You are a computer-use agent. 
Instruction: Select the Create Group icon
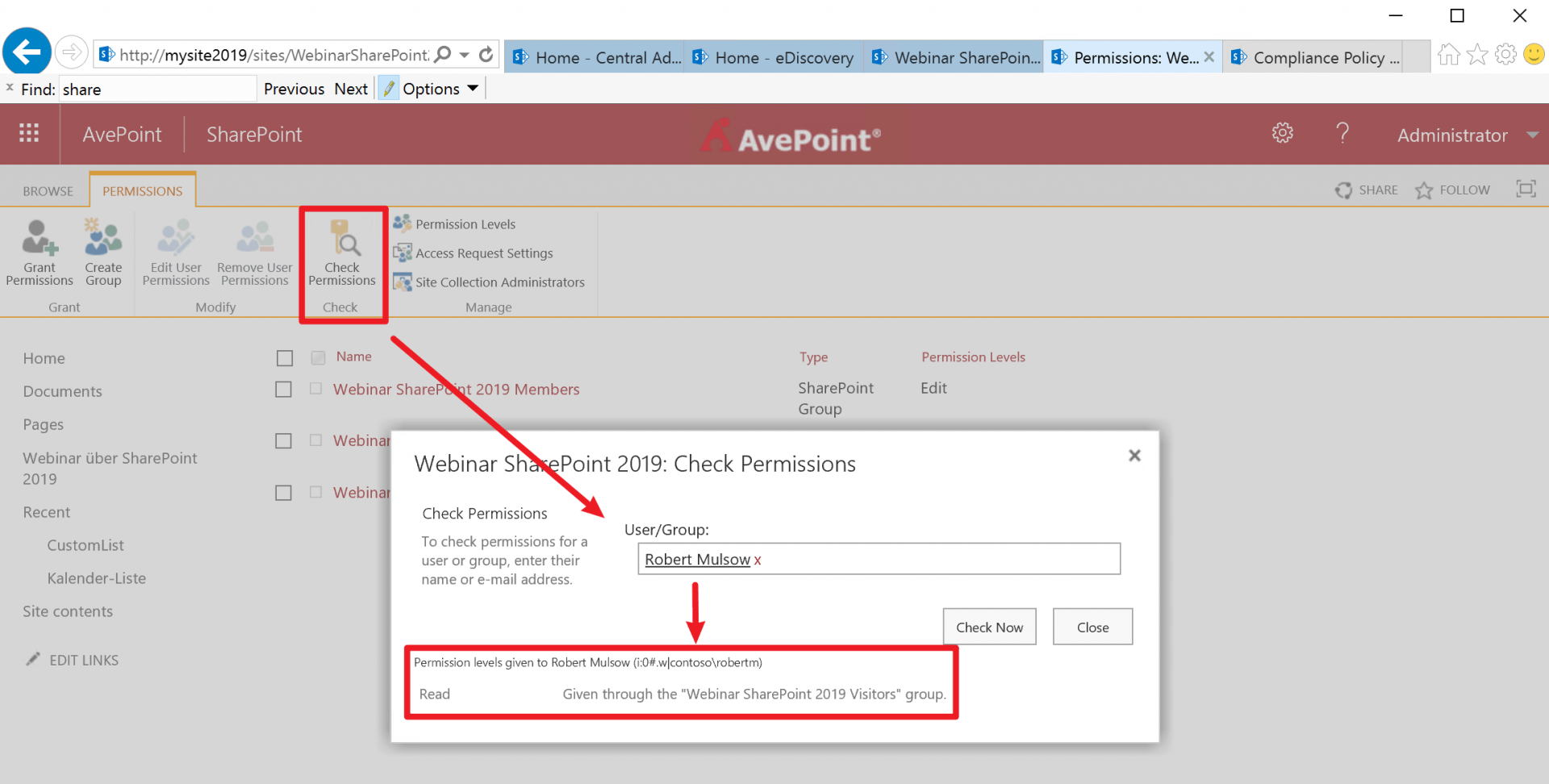point(102,252)
